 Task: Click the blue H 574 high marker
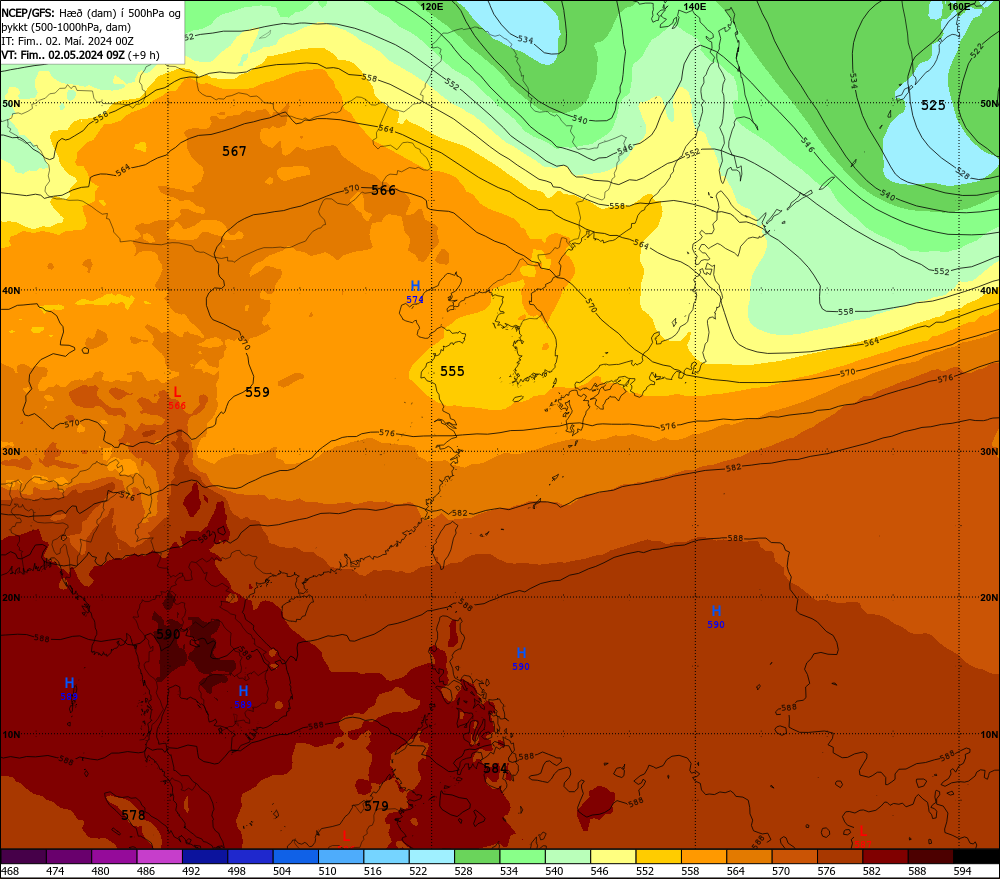(x=415, y=291)
